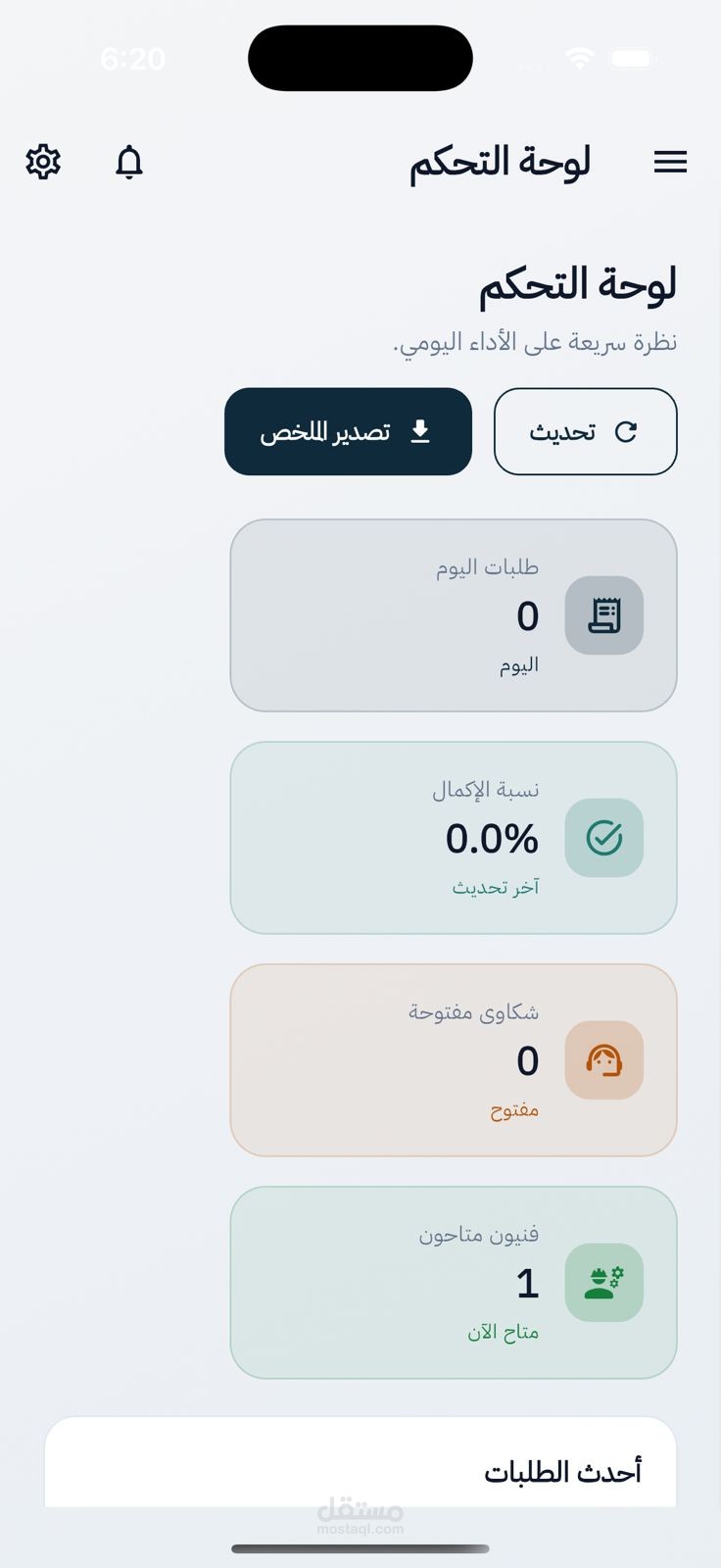Click the receipt icon on طلبات اليوم card

pos(603,615)
